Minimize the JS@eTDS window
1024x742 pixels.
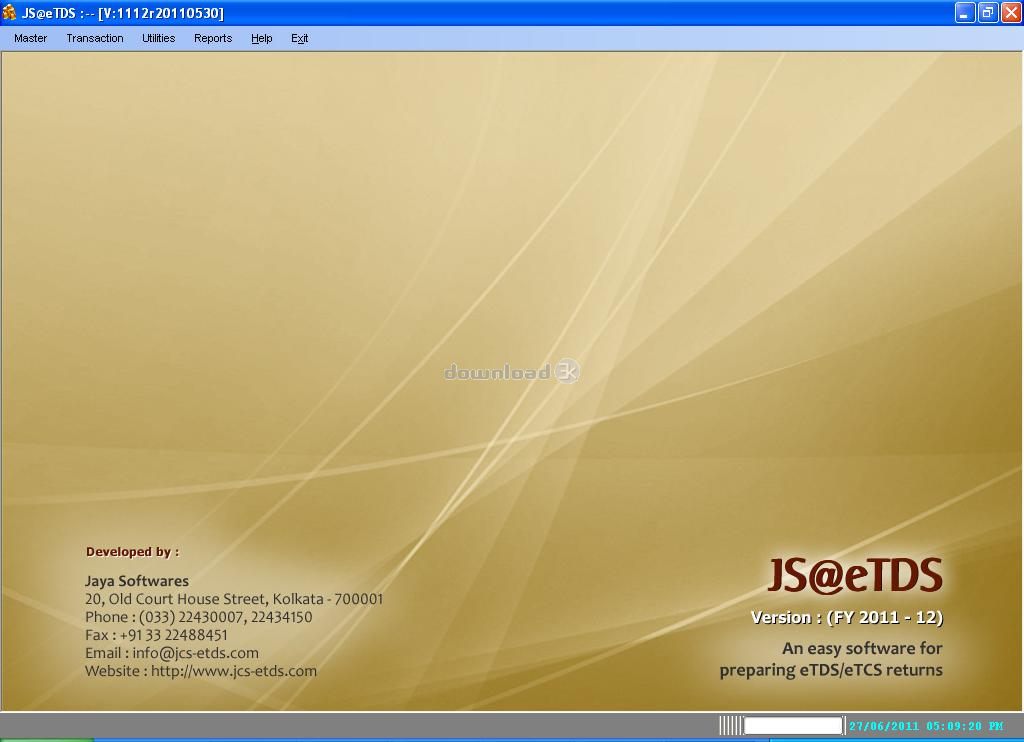point(965,12)
